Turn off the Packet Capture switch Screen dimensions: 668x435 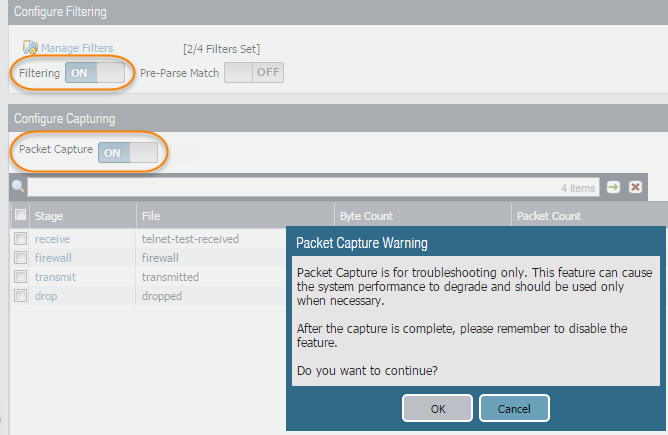(129, 152)
